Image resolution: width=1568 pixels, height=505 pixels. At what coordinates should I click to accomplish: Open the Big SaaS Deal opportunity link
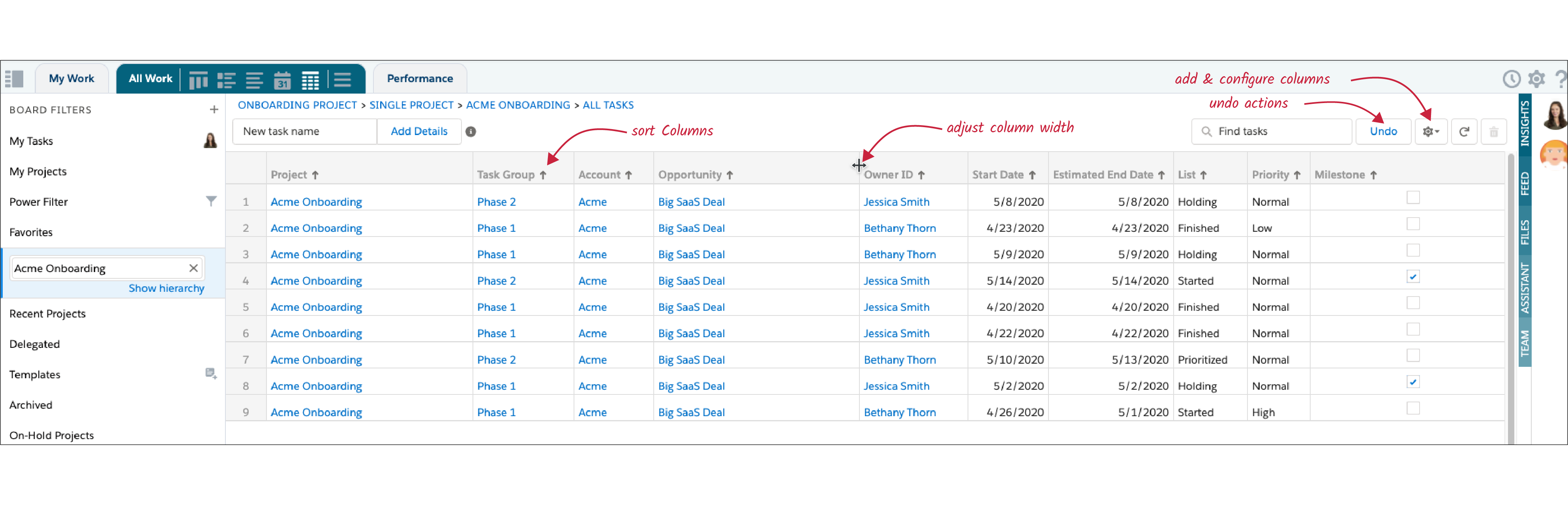692,201
